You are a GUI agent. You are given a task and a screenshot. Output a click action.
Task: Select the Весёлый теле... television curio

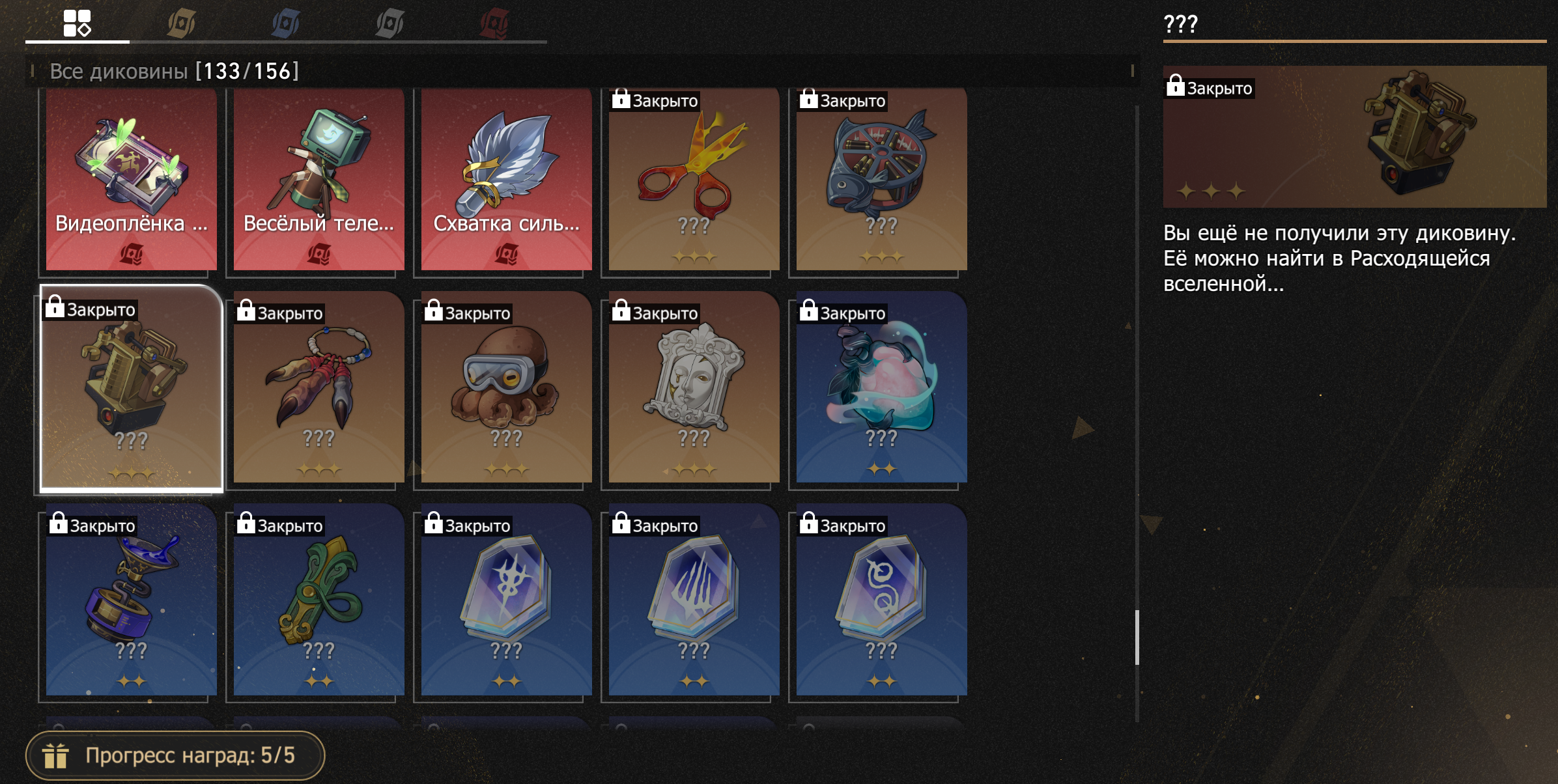[x=319, y=178]
